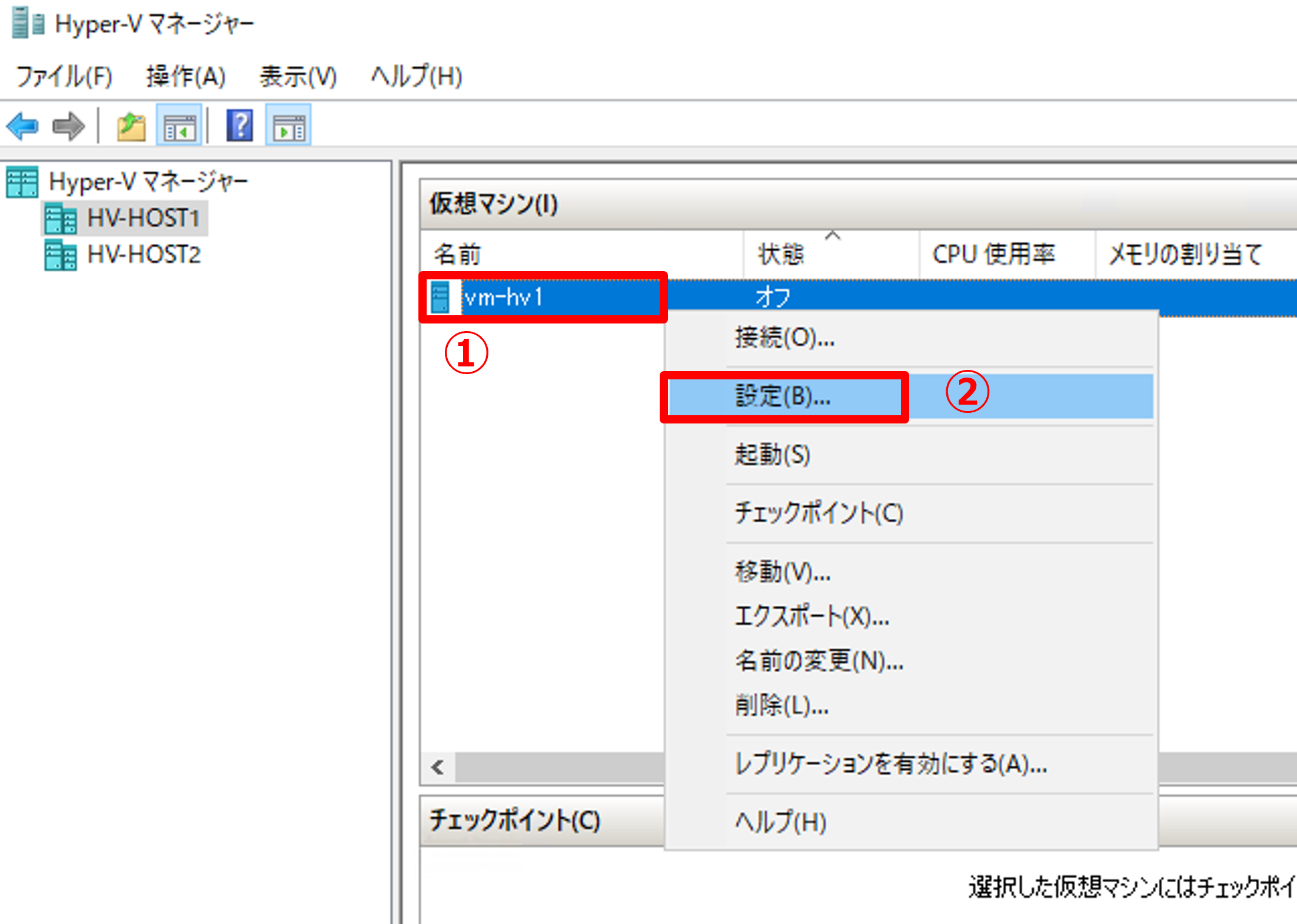Select HV-HOST1 in the server tree
The width and height of the screenshot is (1297, 924).
point(143,218)
